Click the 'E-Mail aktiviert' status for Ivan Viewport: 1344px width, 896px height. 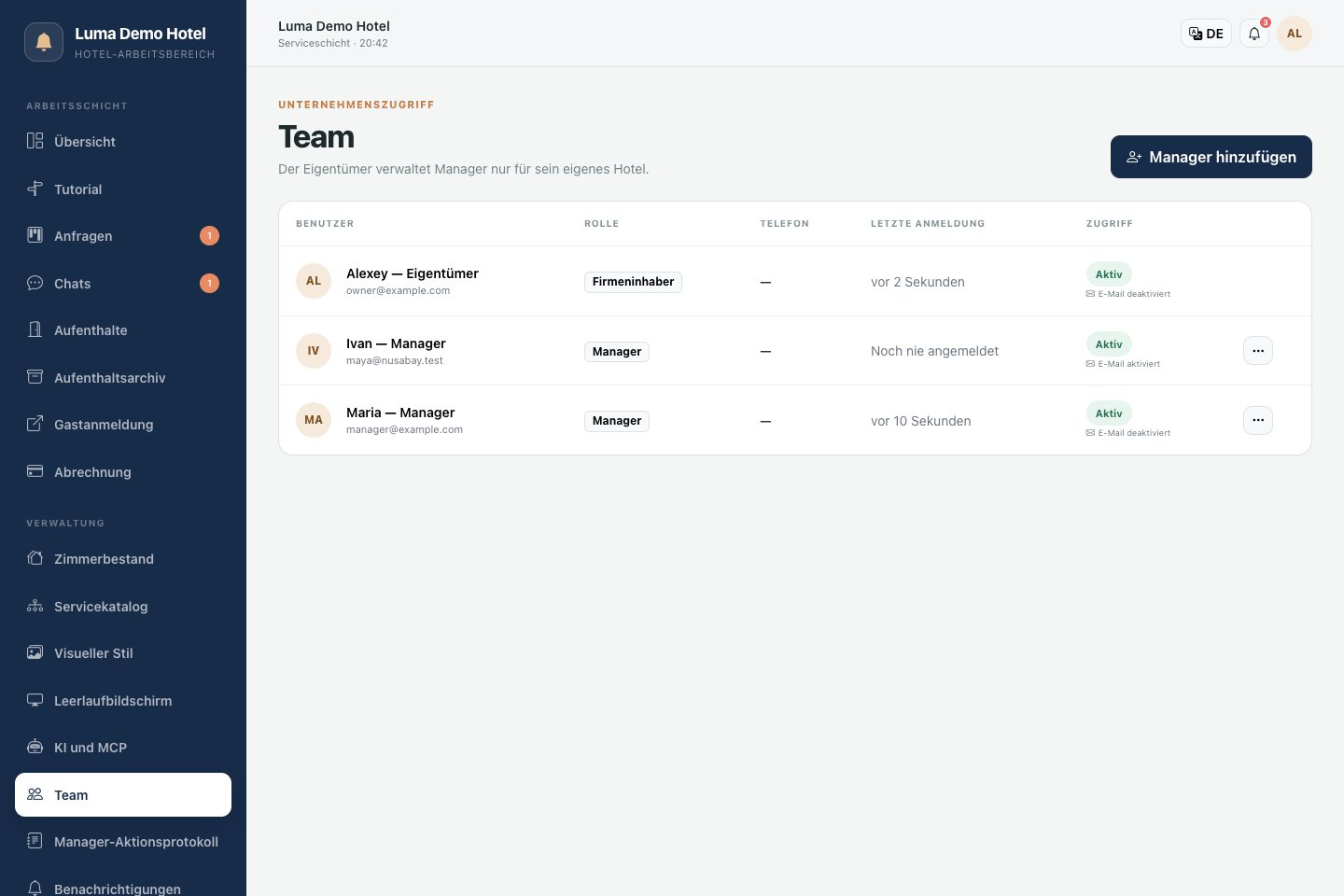point(1123,364)
